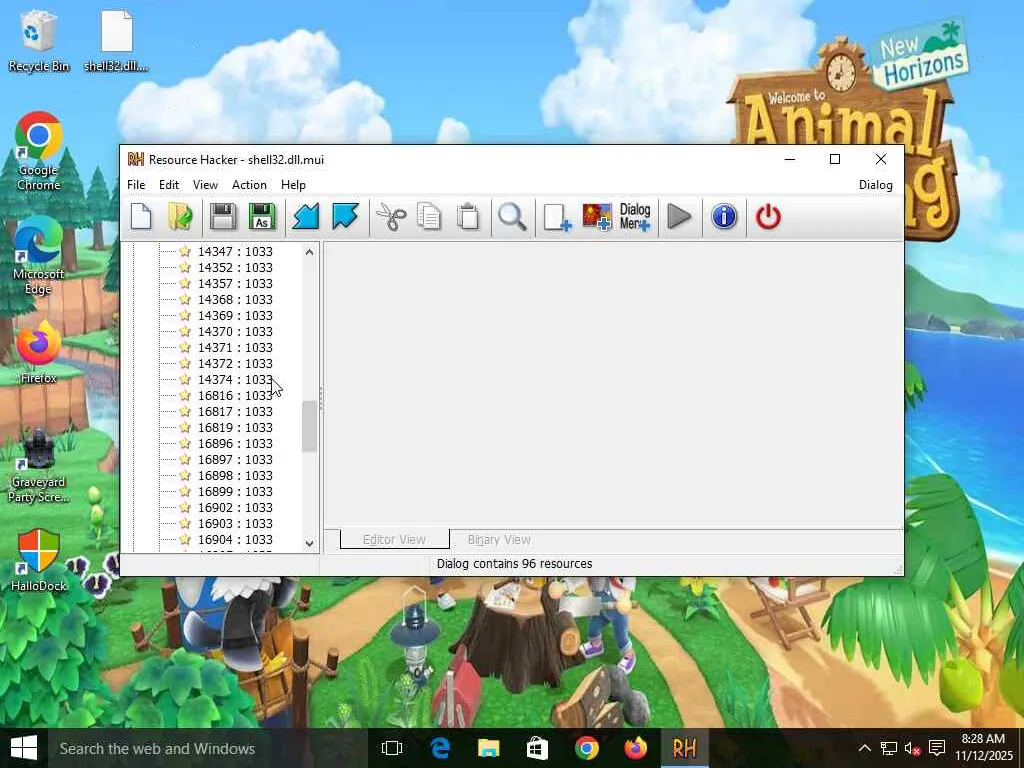Select tree item 14357 : 1033
Screen dimensions: 1024x768
coord(235,283)
